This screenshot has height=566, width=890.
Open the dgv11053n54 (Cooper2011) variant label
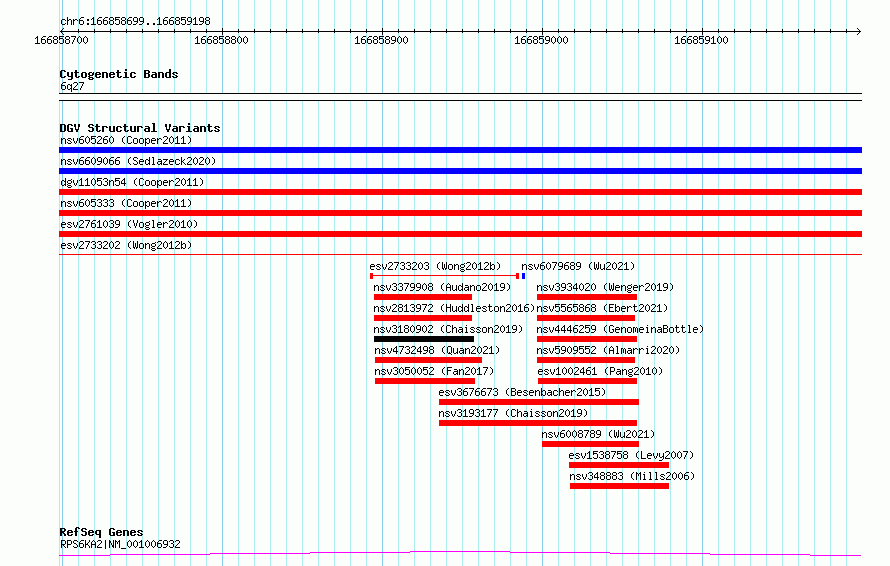coord(132,182)
